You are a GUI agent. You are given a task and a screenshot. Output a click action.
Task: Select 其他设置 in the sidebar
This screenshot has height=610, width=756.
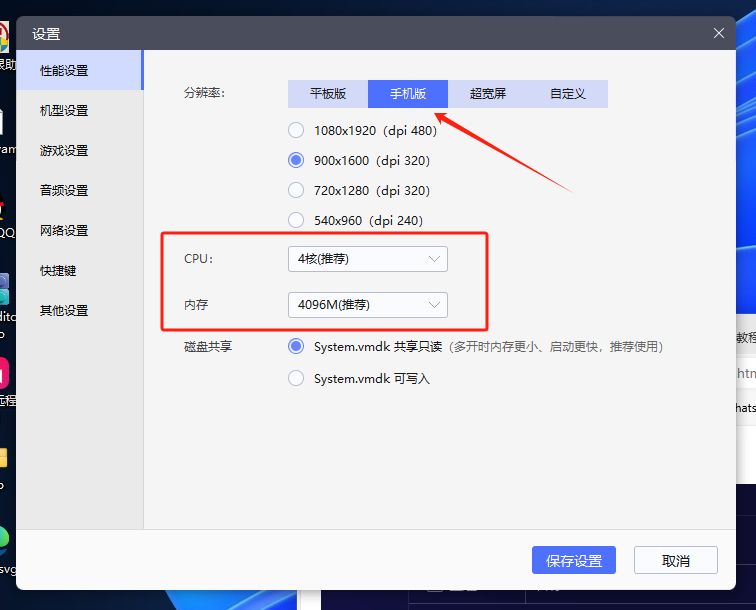click(64, 310)
